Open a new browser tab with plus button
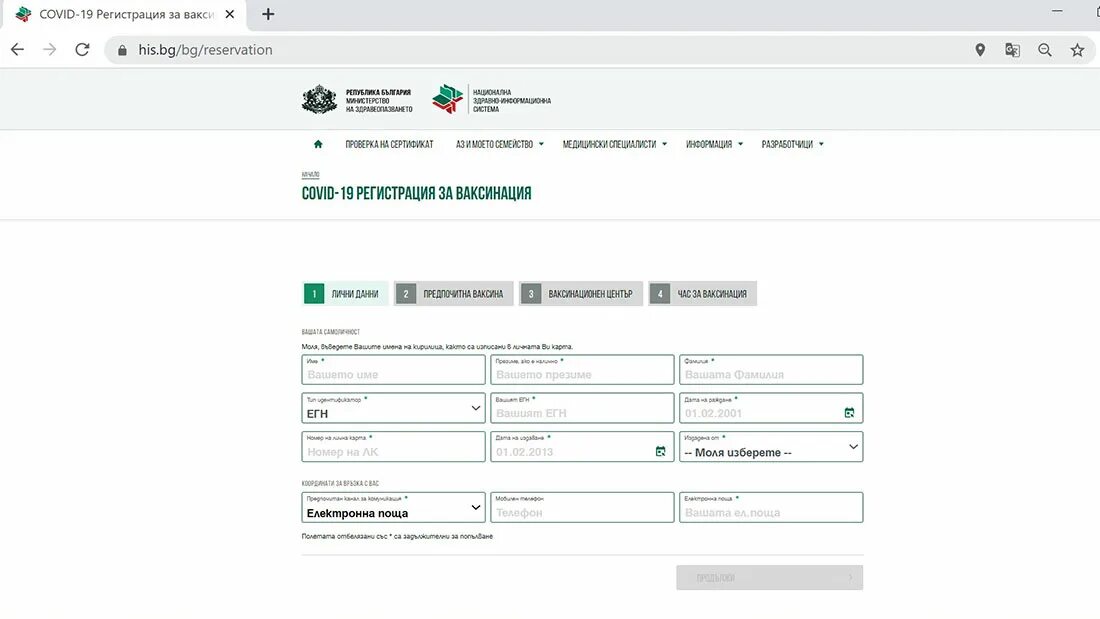The image size is (1100, 619). 268,14
